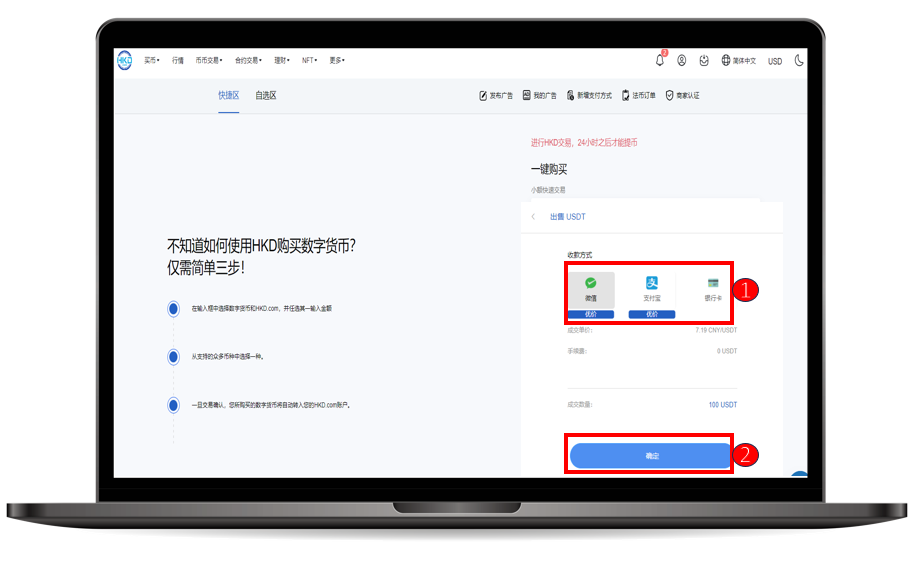Open 商家认证 merchant verification
Screen dimensions: 918x562
tap(682, 96)
